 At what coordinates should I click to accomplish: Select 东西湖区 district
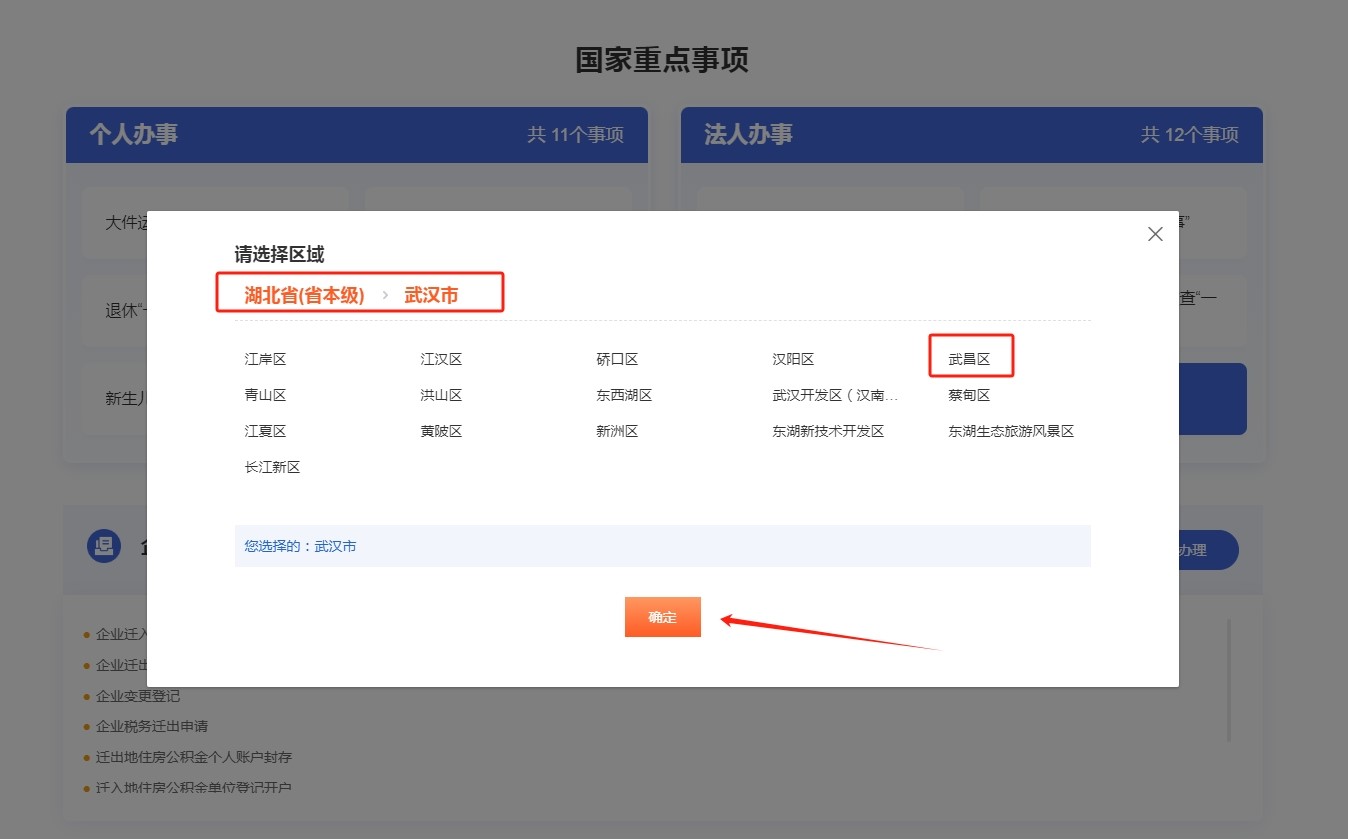click(624, 395)
